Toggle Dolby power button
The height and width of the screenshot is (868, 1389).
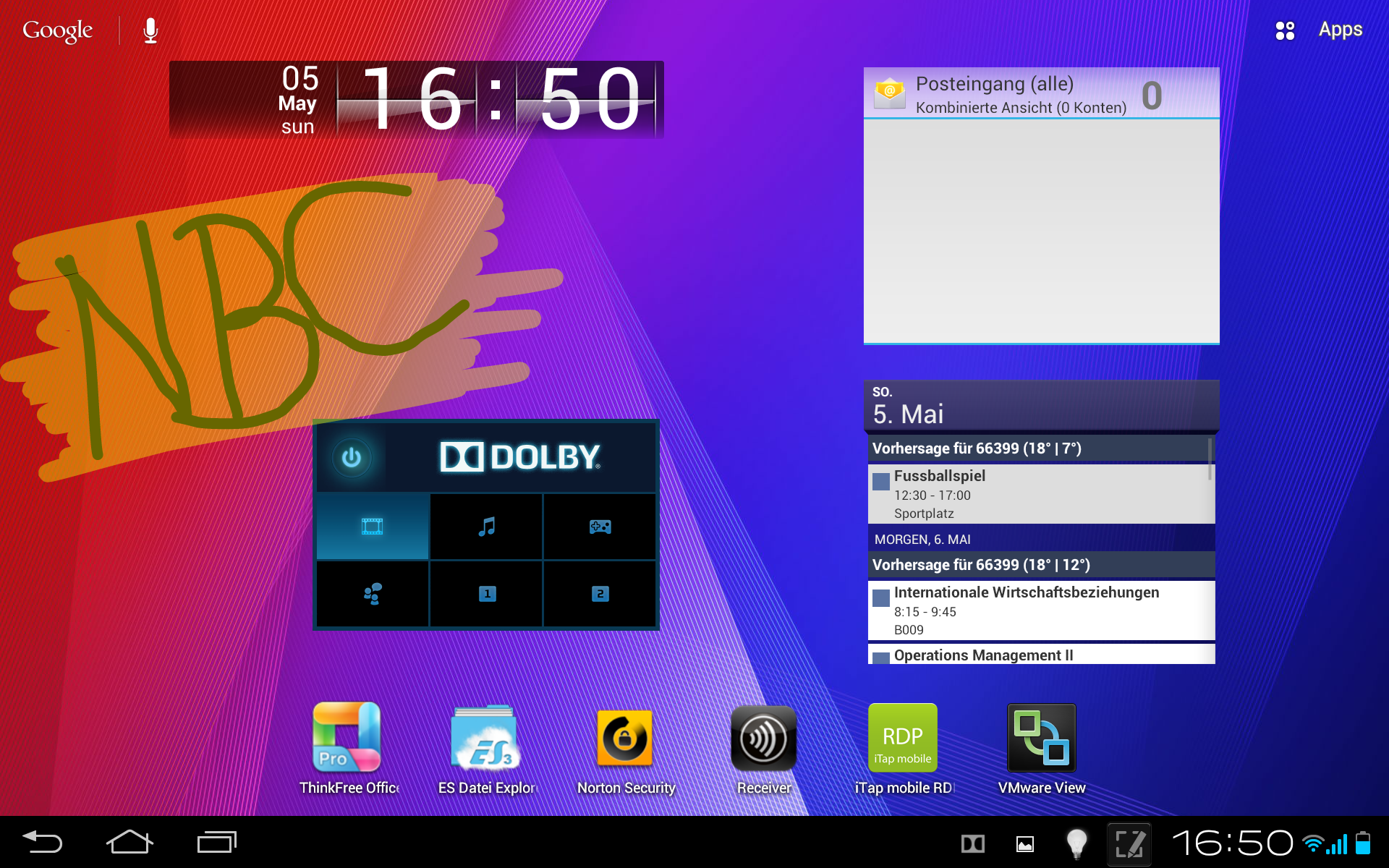click(352, 457)
